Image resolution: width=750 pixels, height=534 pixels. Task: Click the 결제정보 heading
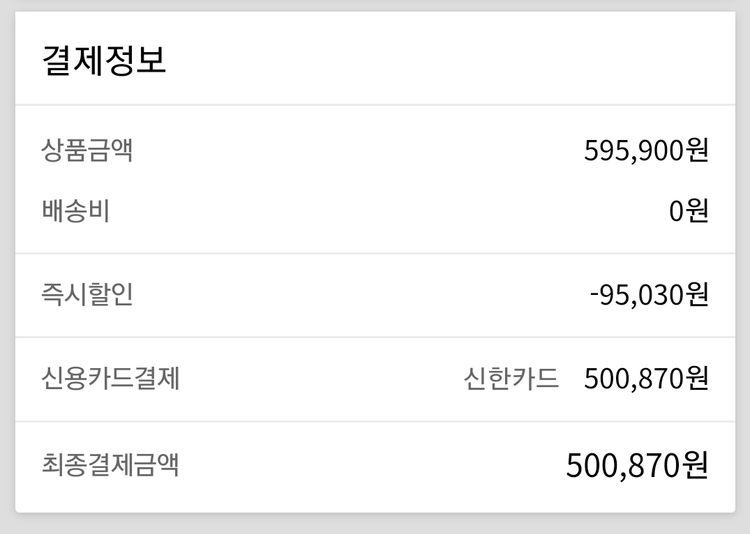pyautogui.click(x=104, y=59)
